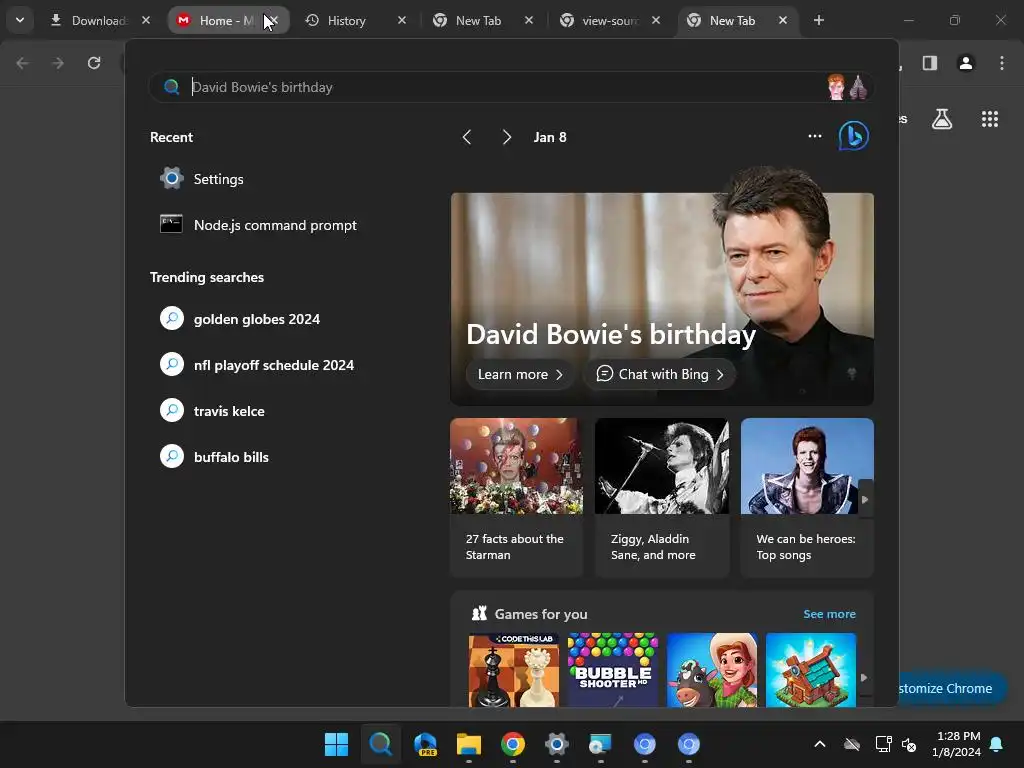Open Ziggy, Aladdin Sane, and more card
Image resolution: width=1024 pixels, height=768 pixels.
click(662, 498)
